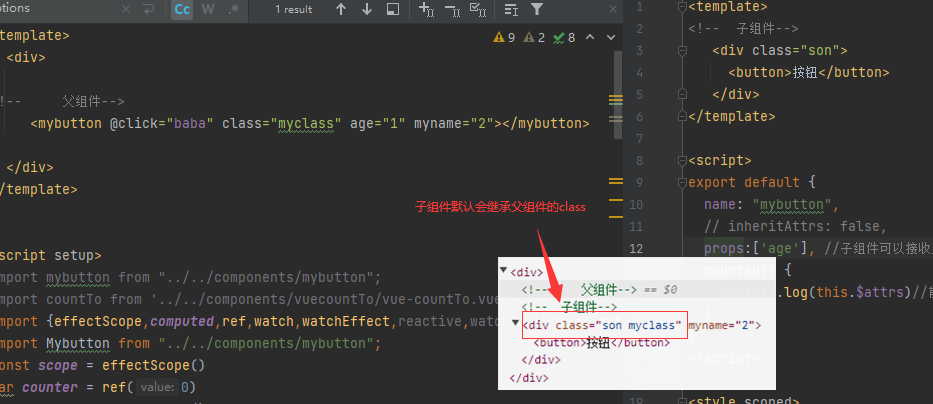Click 父组件 comment node in DOM inspector
Image resolution: width=933 pixels, height=404 pixels.
(579, 290)
